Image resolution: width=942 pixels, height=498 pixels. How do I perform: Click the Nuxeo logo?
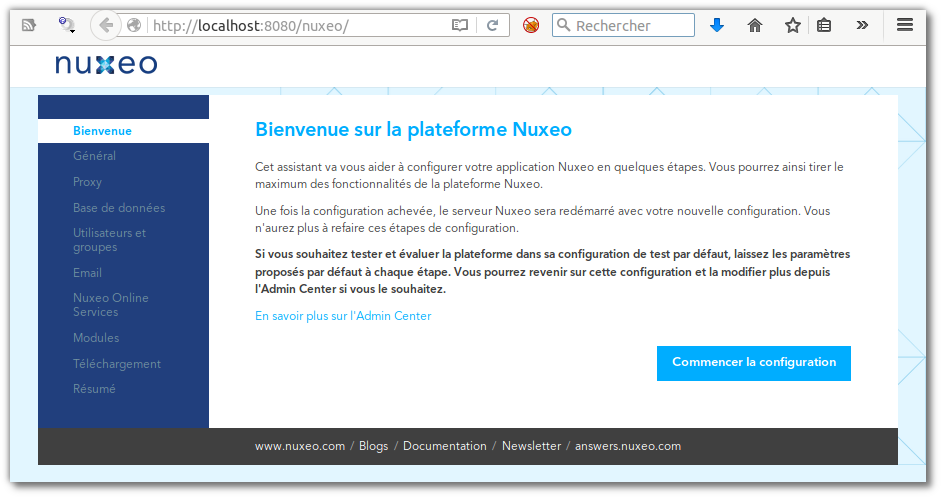click(106, 64)
